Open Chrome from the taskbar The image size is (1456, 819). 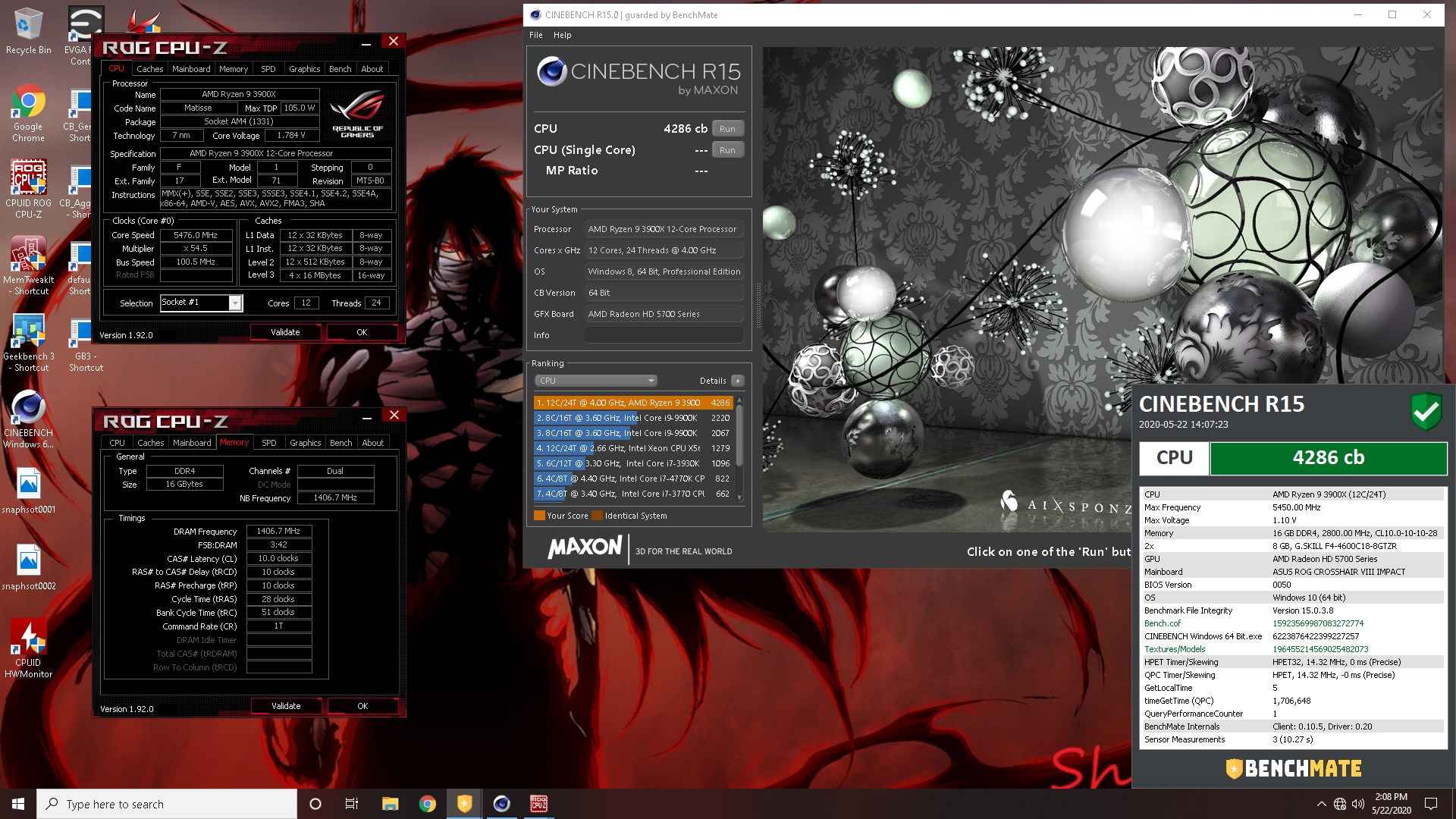(427, 804)
